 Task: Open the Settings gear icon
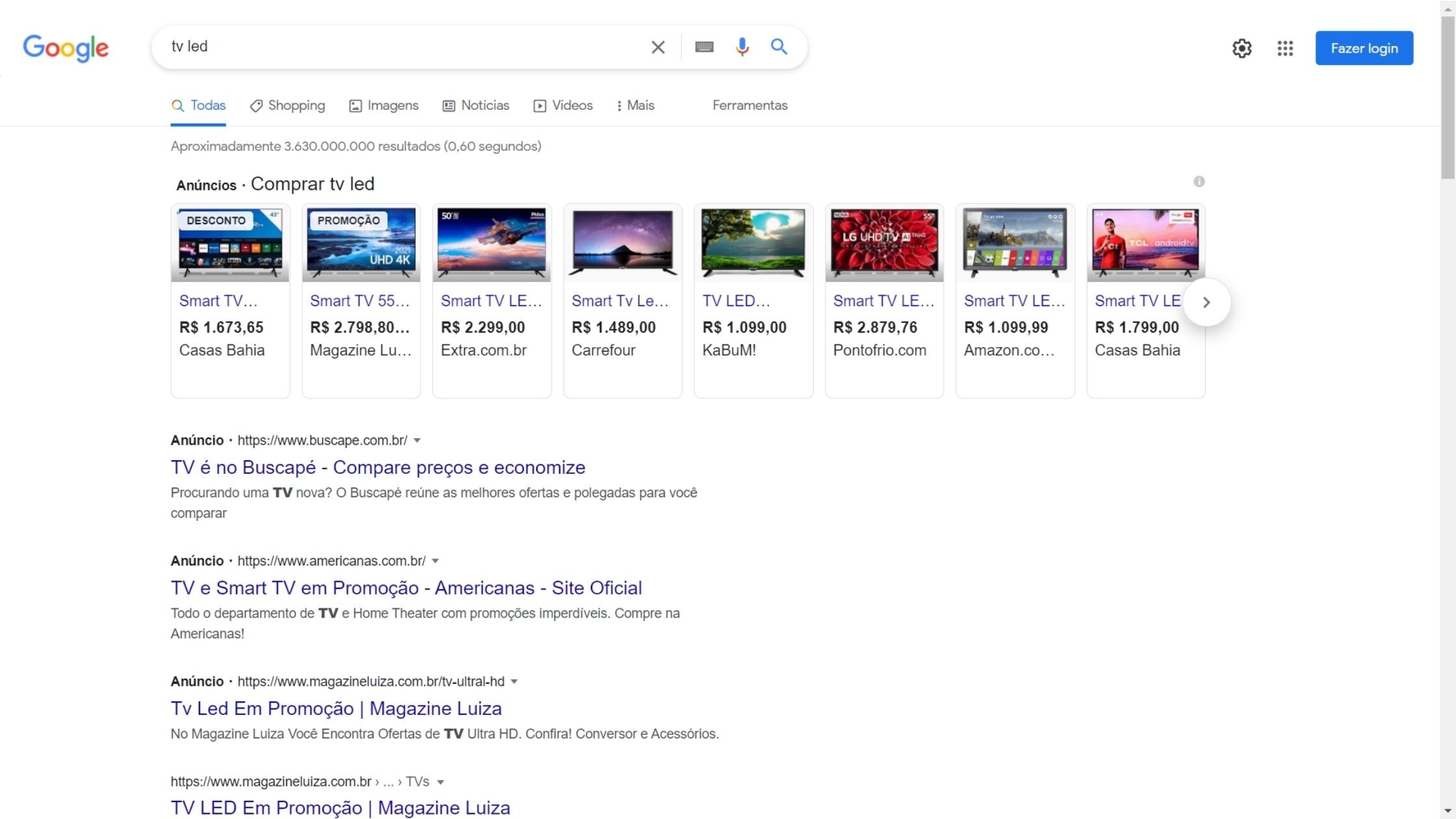click(x=1241, y=48)
